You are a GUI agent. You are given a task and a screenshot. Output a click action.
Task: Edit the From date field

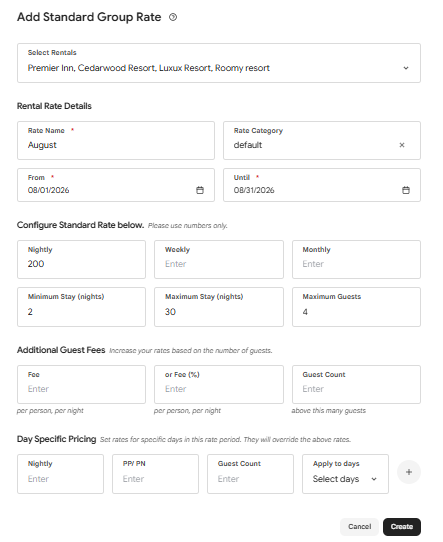pyautogui.click(x=116, y=185)
